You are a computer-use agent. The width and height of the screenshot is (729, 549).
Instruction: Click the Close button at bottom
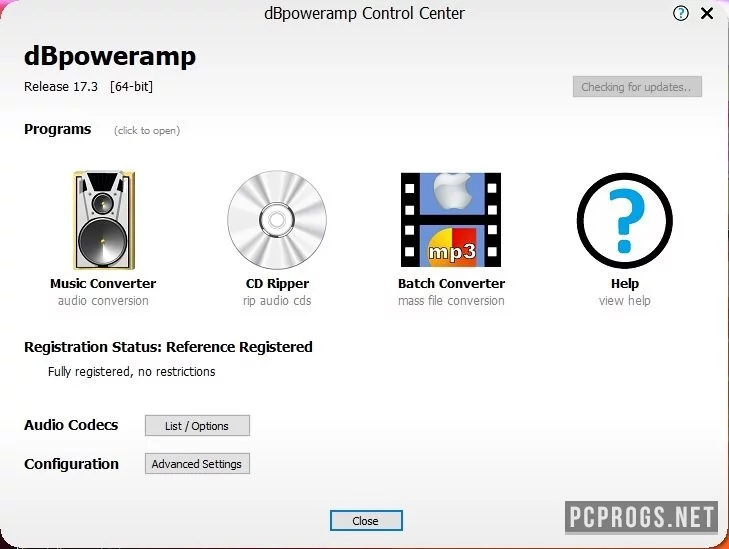click(366, 521)
